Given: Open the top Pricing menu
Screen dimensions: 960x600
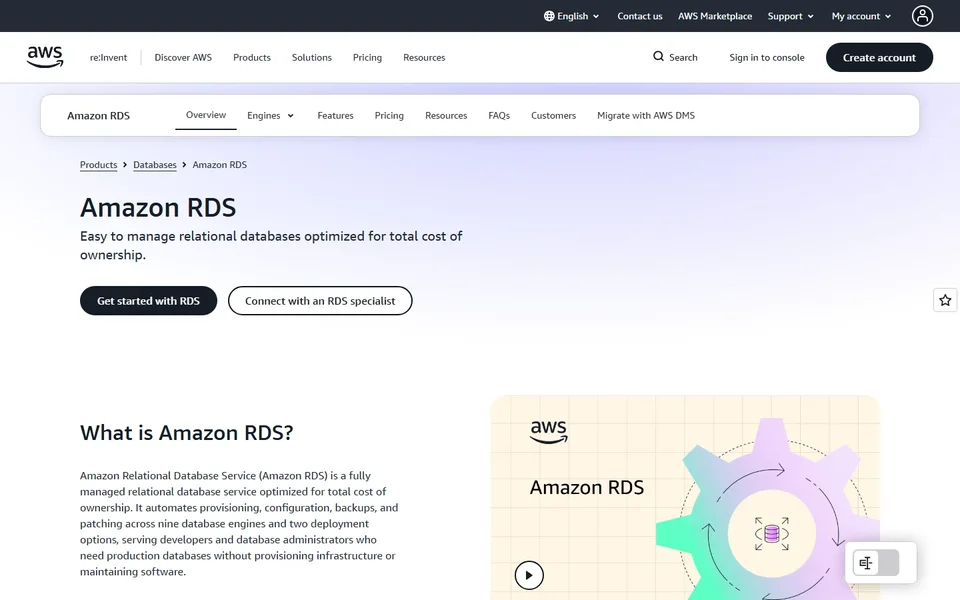Looking at the screenshot, I should 367,57.
